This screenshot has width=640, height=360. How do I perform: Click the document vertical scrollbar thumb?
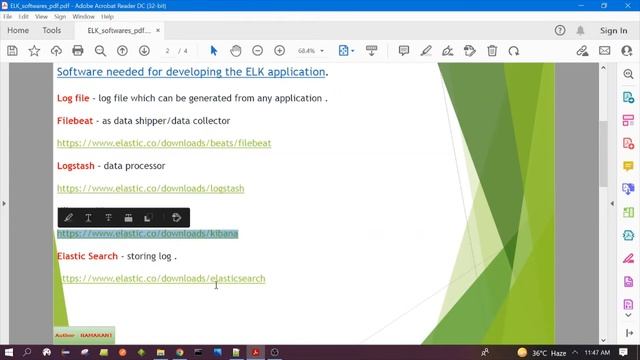click(x=603, y=153)
